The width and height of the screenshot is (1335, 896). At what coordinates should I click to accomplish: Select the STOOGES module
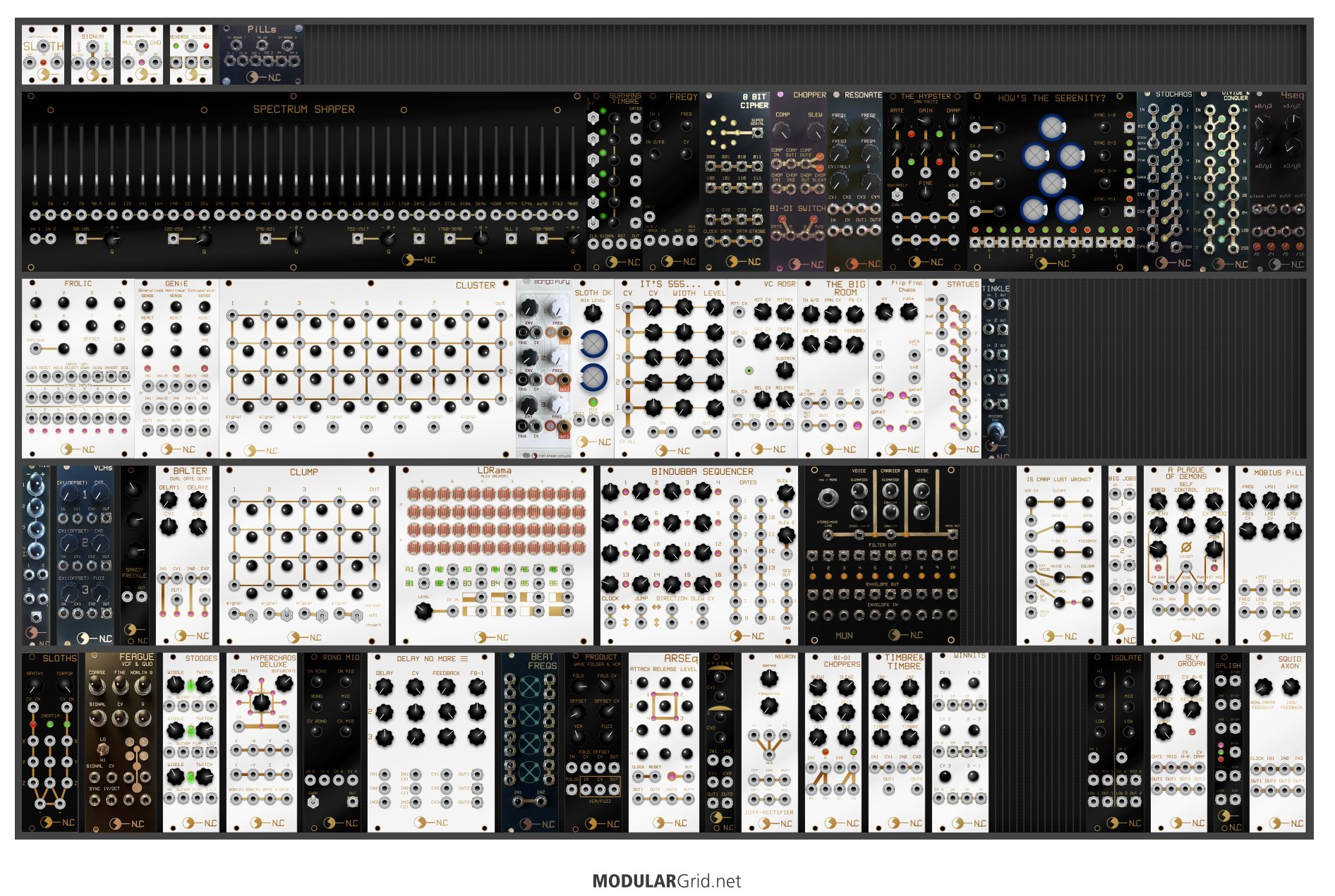click(x=191, y=742)
